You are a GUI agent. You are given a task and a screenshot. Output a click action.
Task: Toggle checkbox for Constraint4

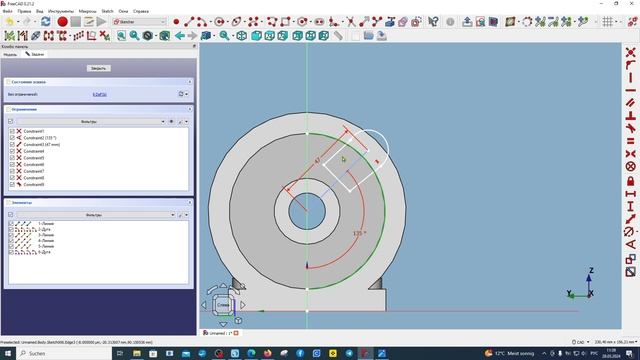(x=12, y=151)
